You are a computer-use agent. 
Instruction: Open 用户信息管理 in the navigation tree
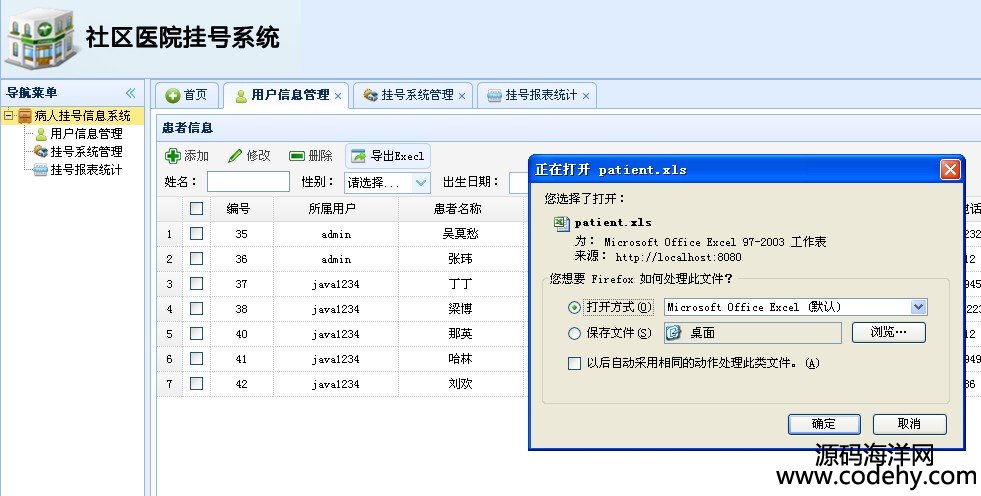coord(86,133)
